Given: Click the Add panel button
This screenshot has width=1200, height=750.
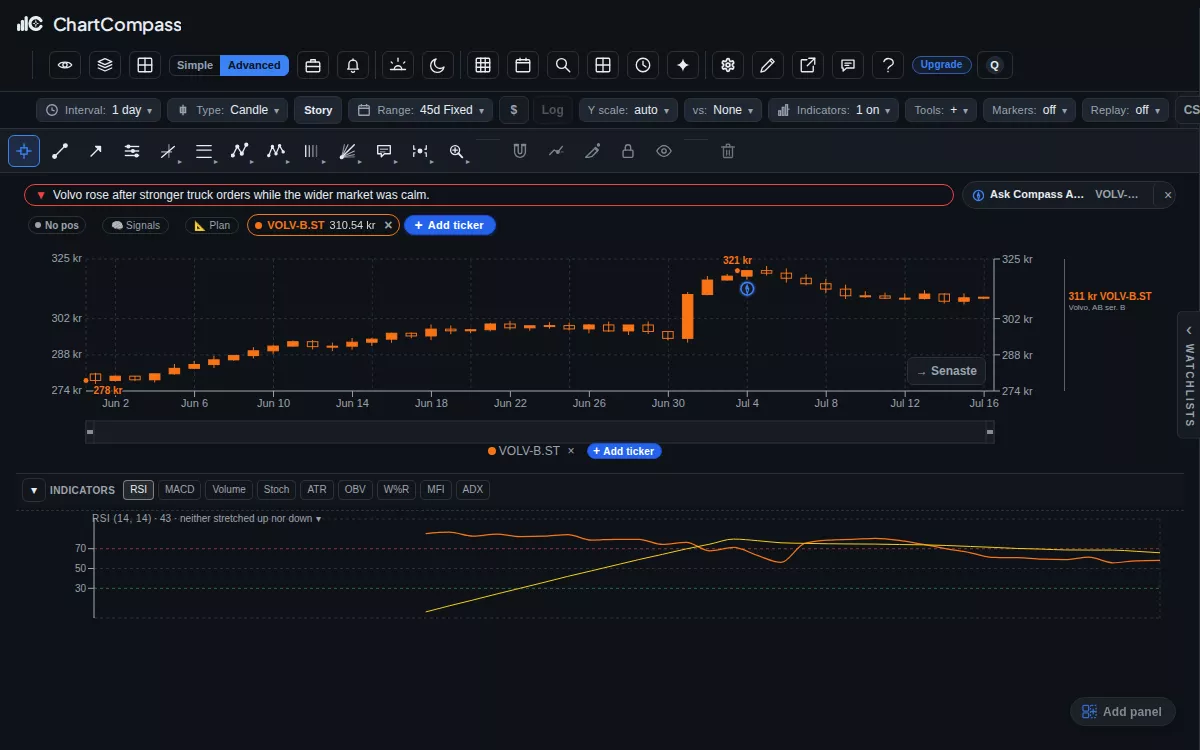Looking at the screenshot, I should [1123, 712].
